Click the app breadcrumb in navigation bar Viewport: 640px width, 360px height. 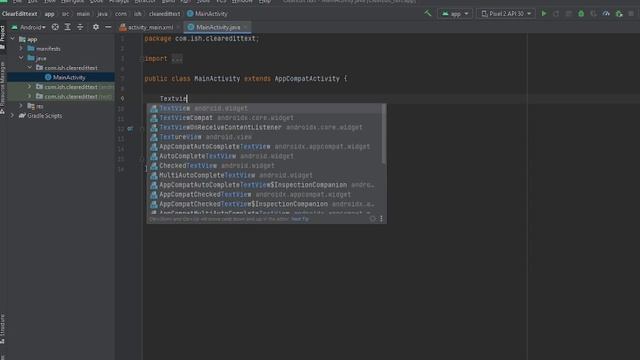49,13
